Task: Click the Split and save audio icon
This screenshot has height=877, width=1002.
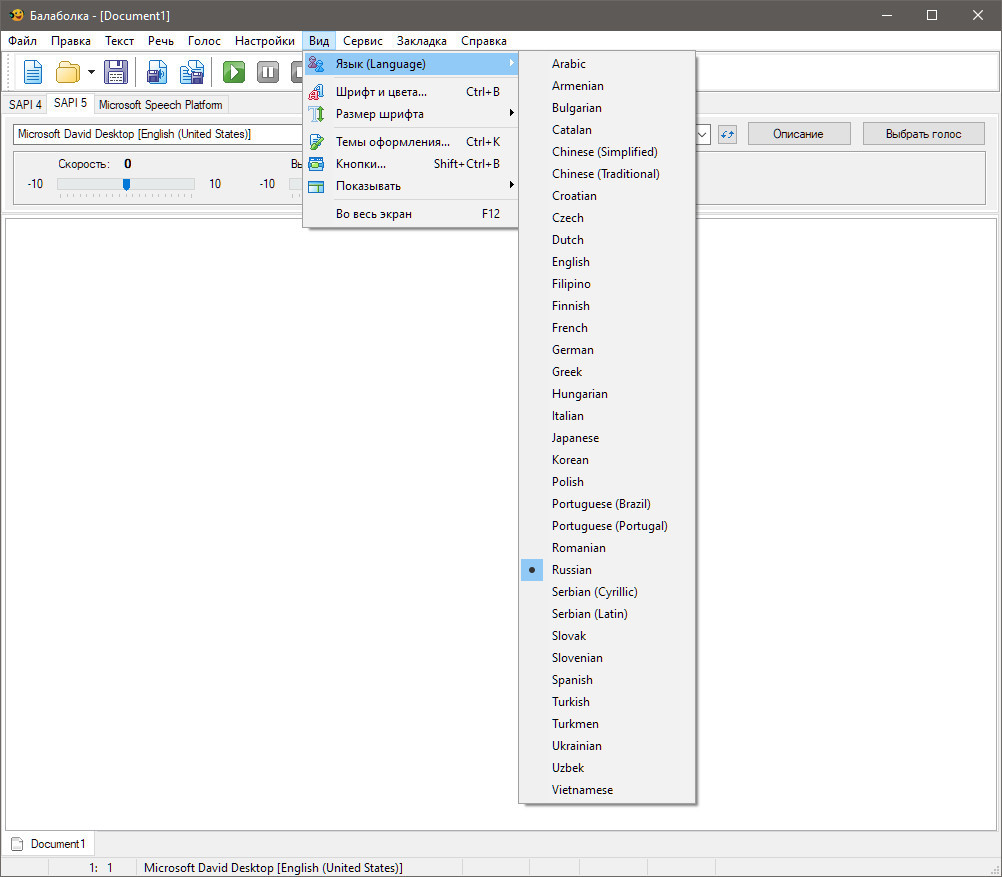Action: [x=192, y=72]
